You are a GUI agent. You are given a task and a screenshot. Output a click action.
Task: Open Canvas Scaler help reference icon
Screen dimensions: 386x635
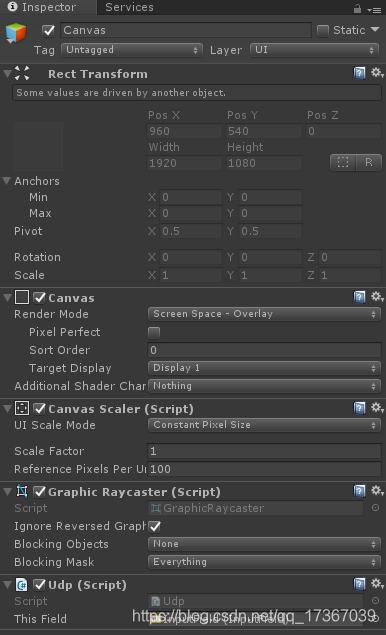pyautogui.click(x=359, y=408)
